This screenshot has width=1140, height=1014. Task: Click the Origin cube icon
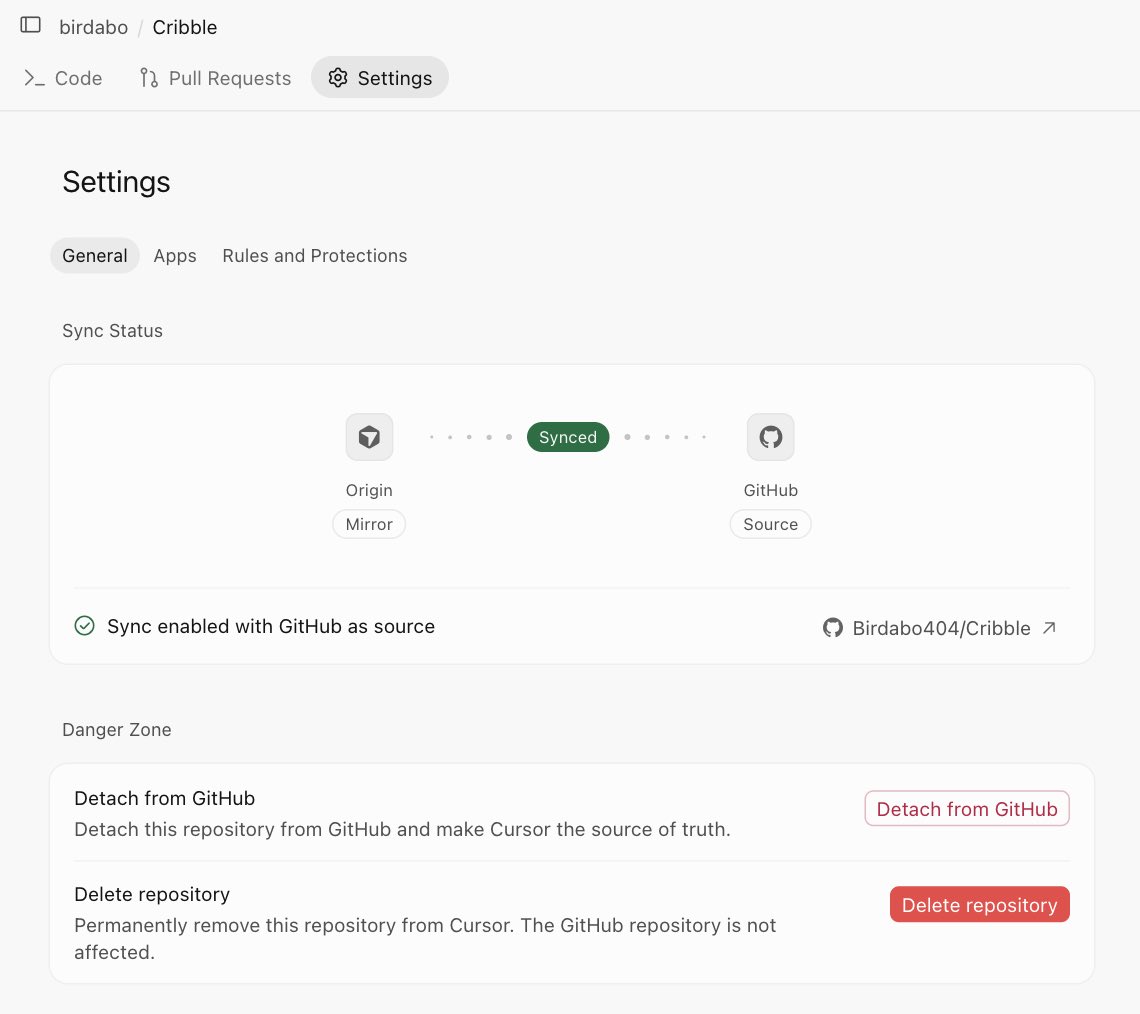point(369,437)
